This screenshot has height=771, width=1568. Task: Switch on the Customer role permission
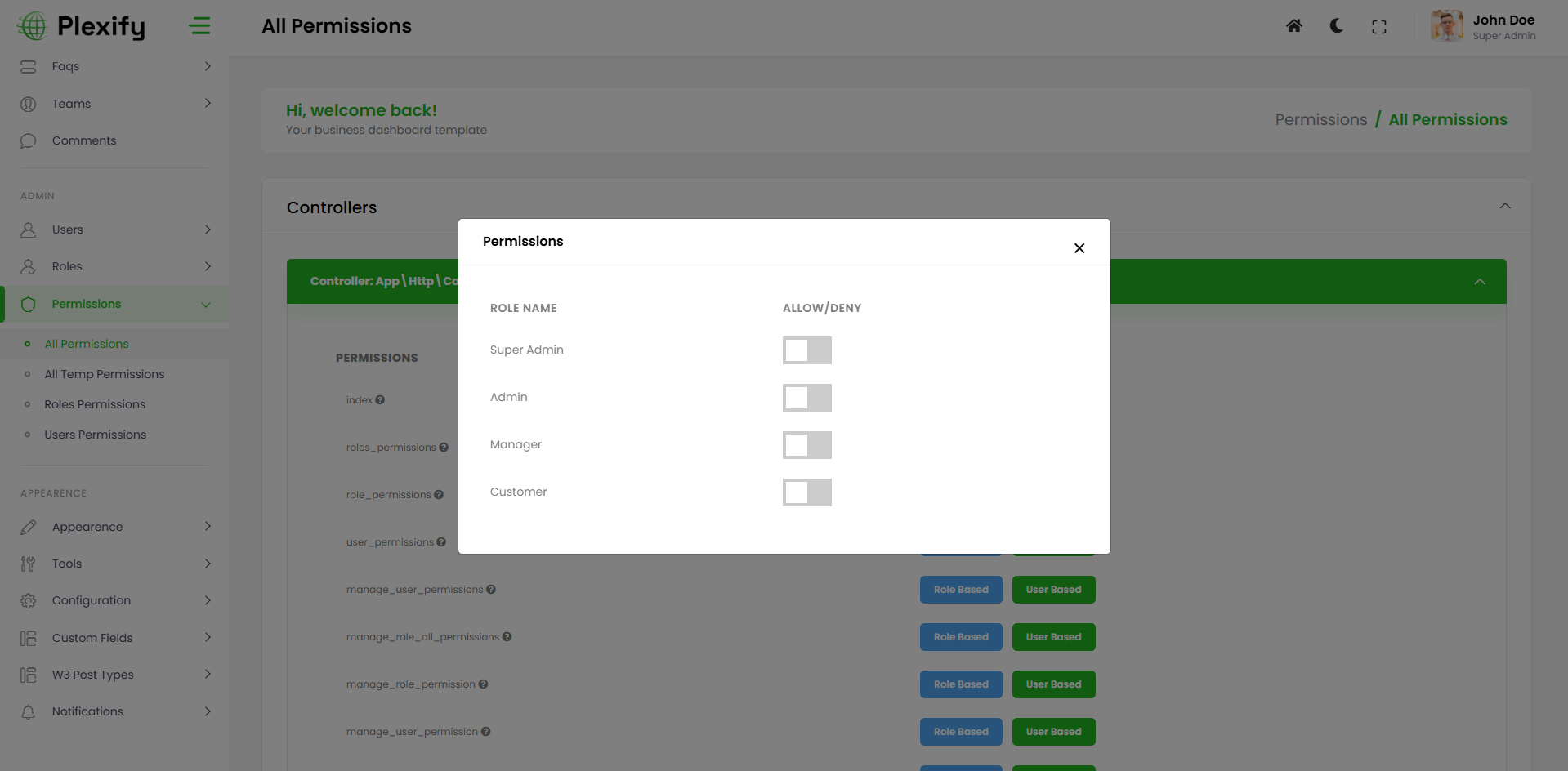(806, 492)
